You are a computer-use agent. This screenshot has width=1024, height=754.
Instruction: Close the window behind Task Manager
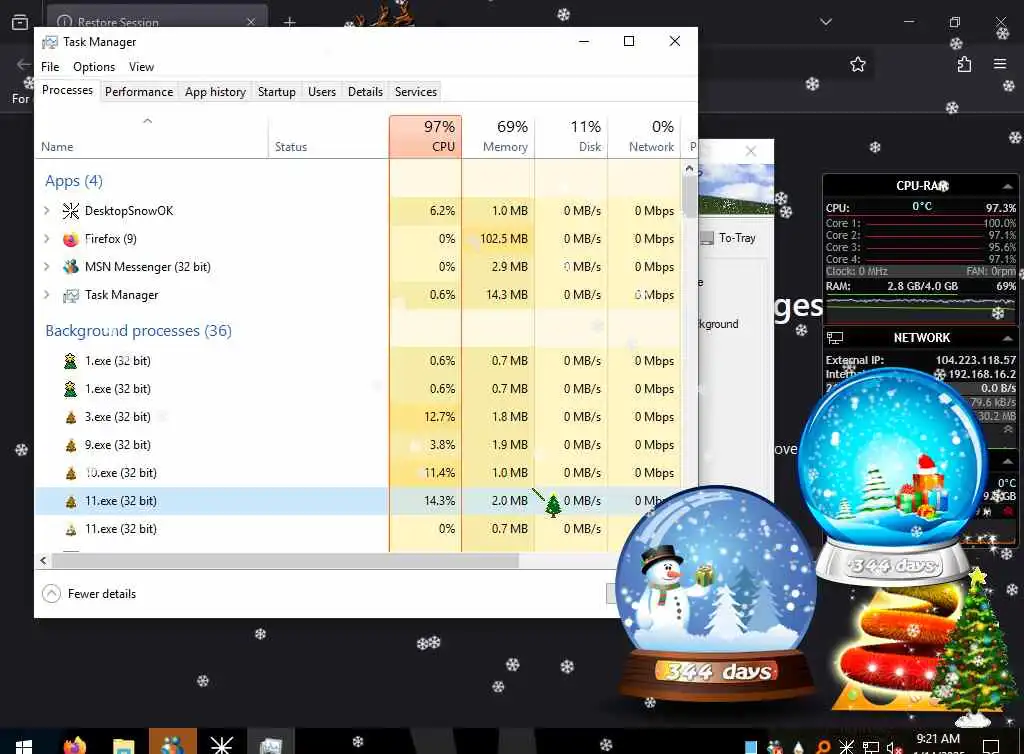pos(751,151)
